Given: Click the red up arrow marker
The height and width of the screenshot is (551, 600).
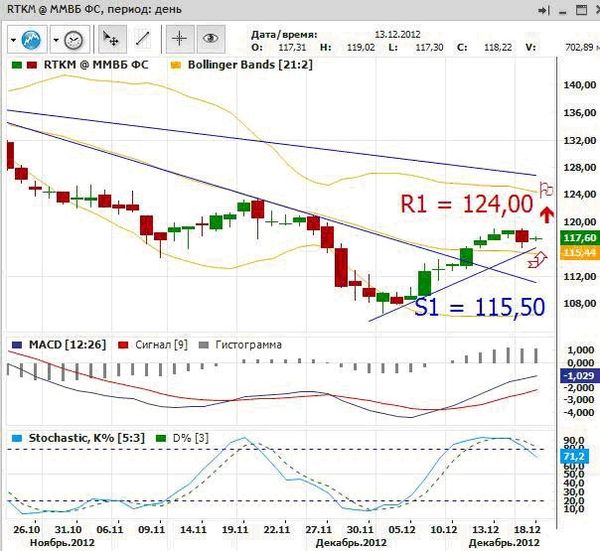Looking at the screenshot, I should (547, 215).
